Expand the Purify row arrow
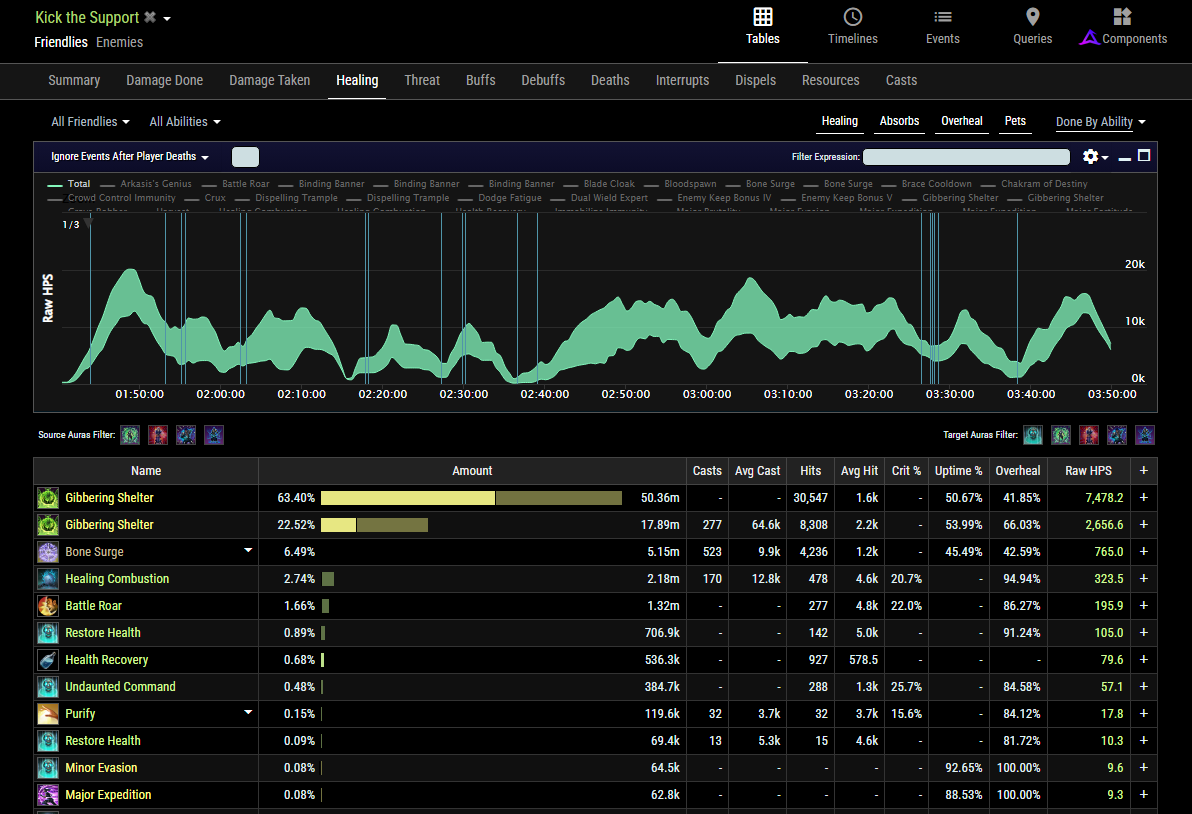 [x=248, y=712]
